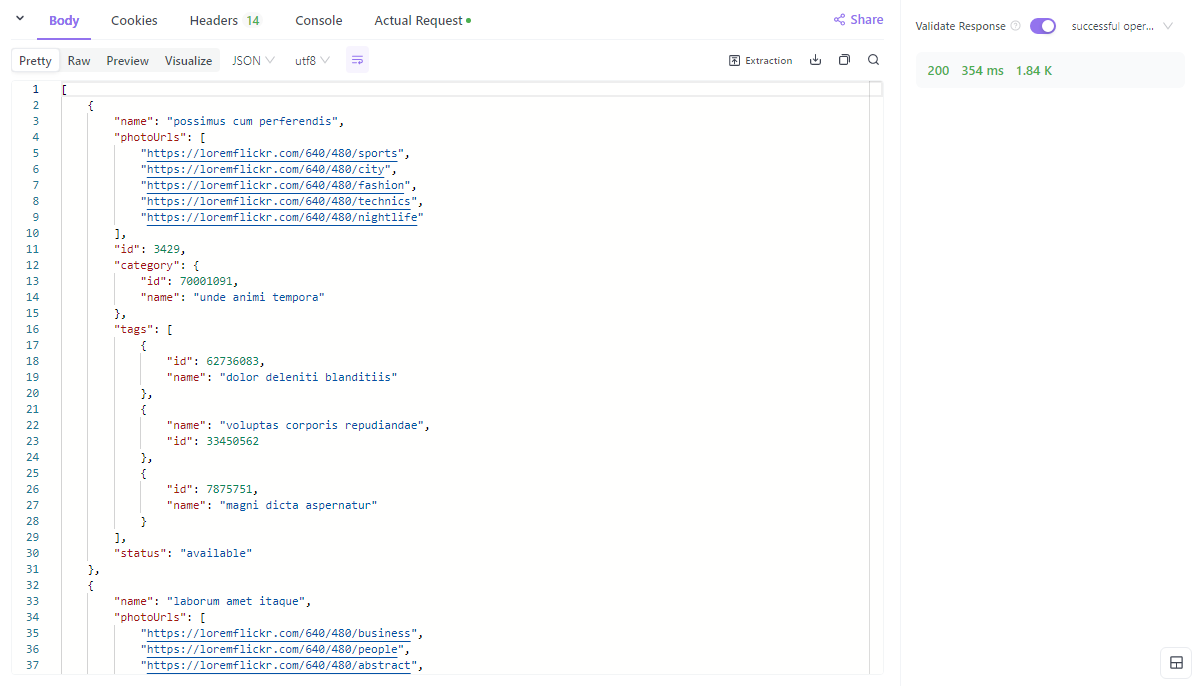Toggle word wrap for response body
Screen dimensions: 1198x686
(357, 60)
